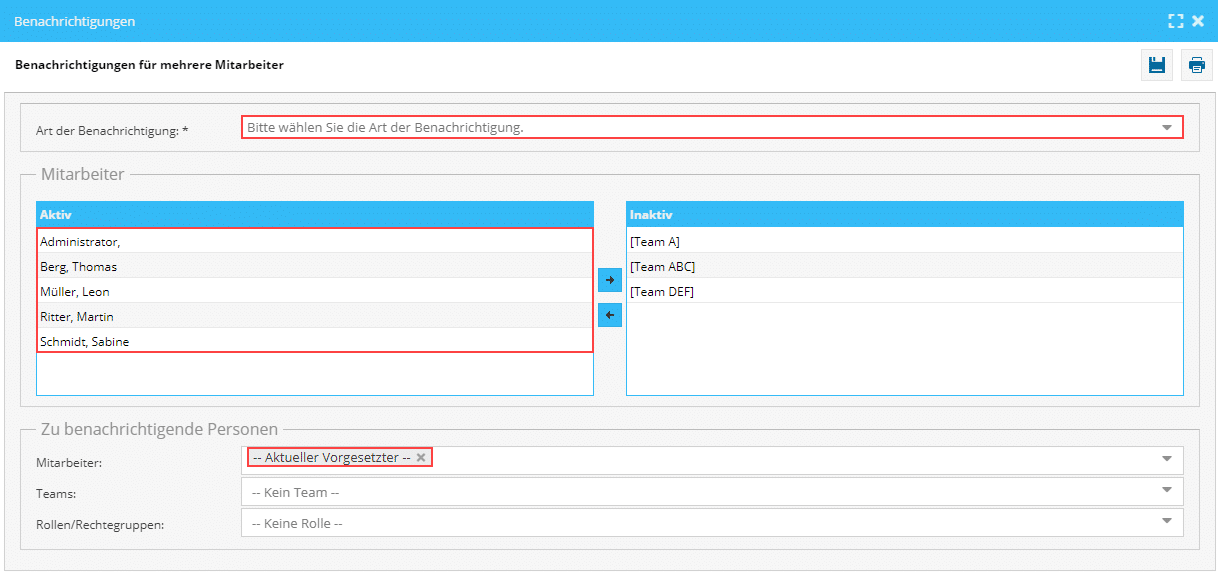The height and width of the screenshot is (574, 1218).
Task: Select Schmidt, Sabine in Aktiv list
Action: click(x=314, y=341)
